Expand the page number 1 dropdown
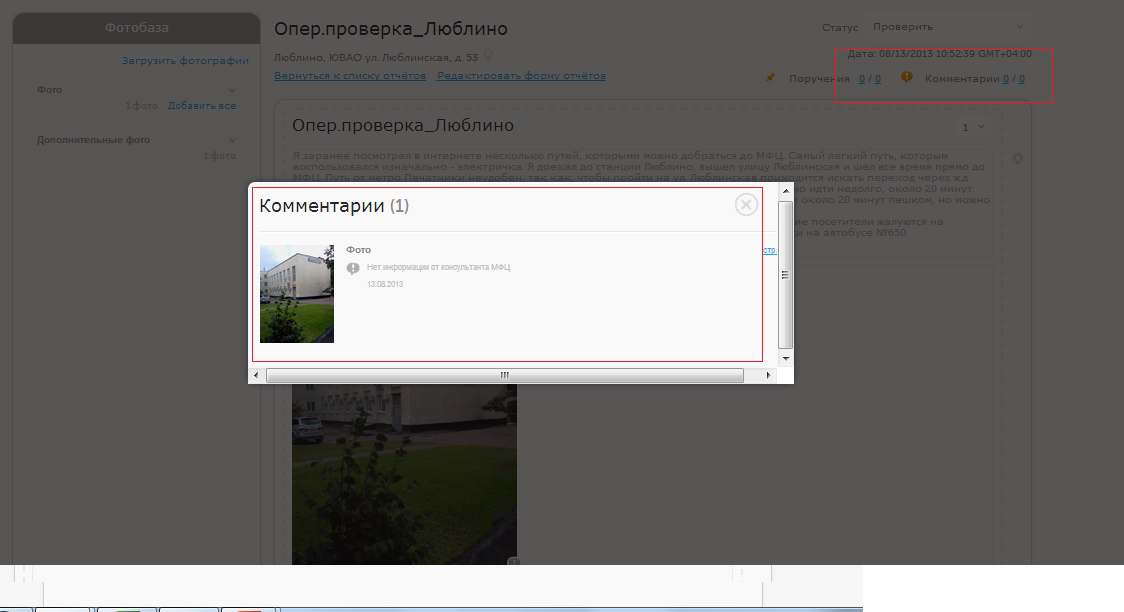 (973, 127)
